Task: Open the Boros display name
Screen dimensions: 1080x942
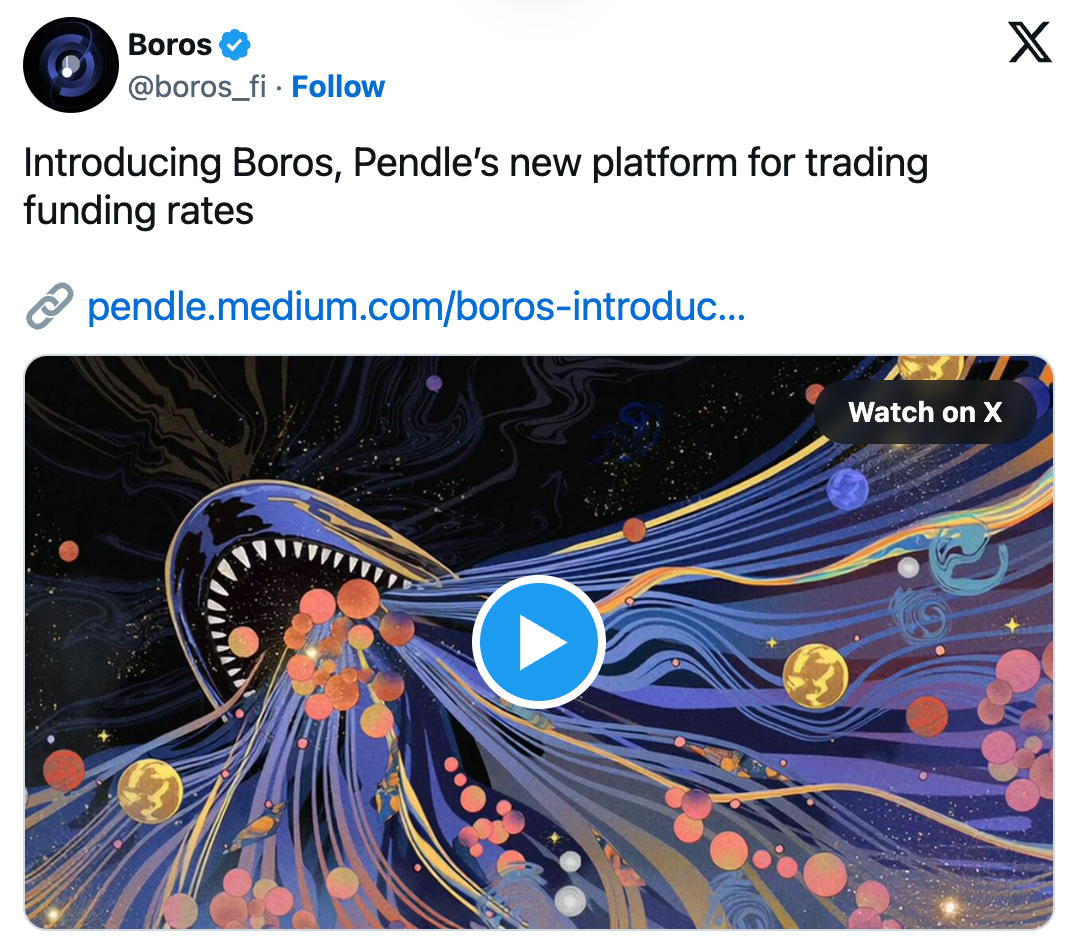Action: point(170,45)
